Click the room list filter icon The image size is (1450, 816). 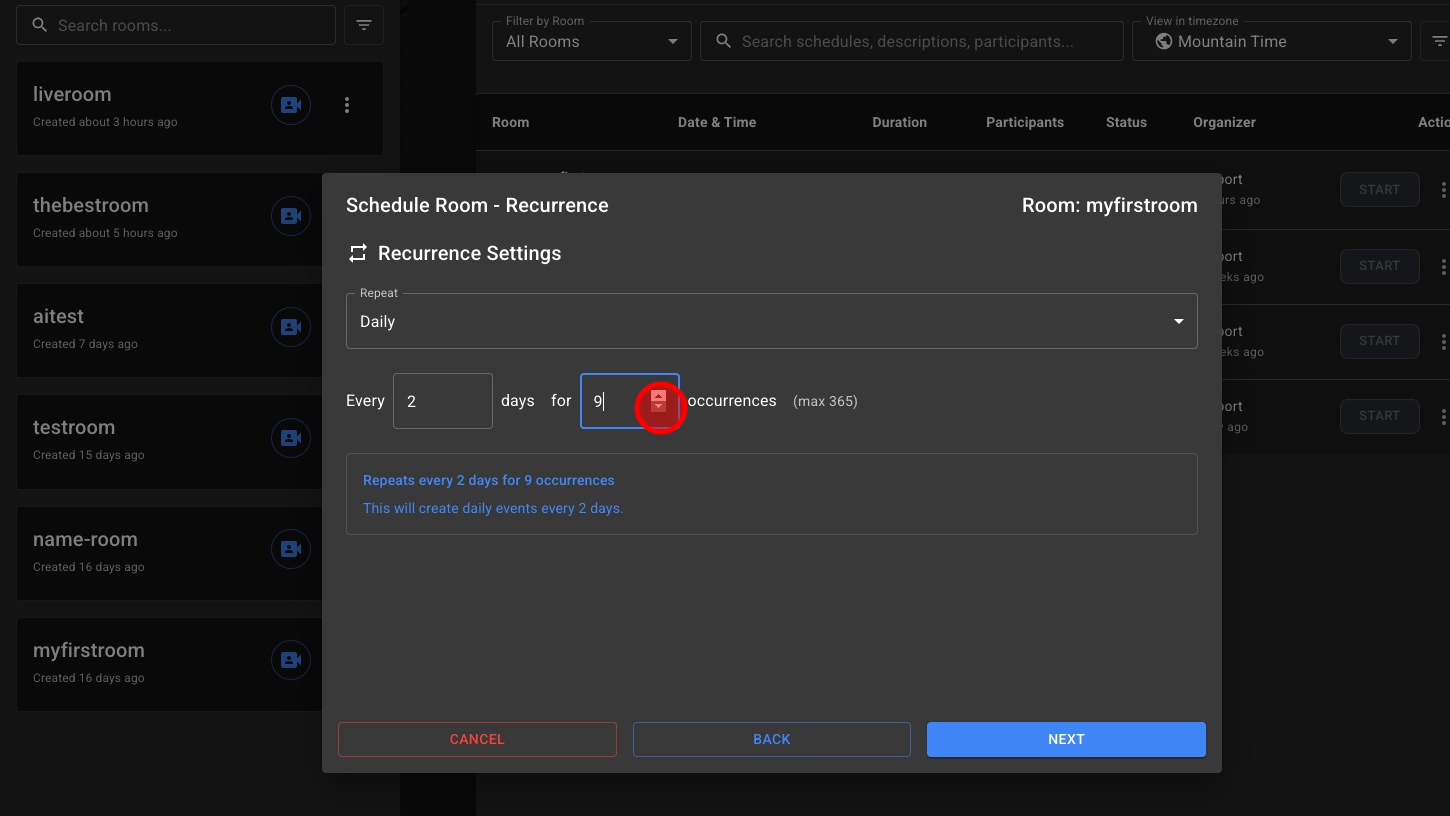click(x=364, y=25)
